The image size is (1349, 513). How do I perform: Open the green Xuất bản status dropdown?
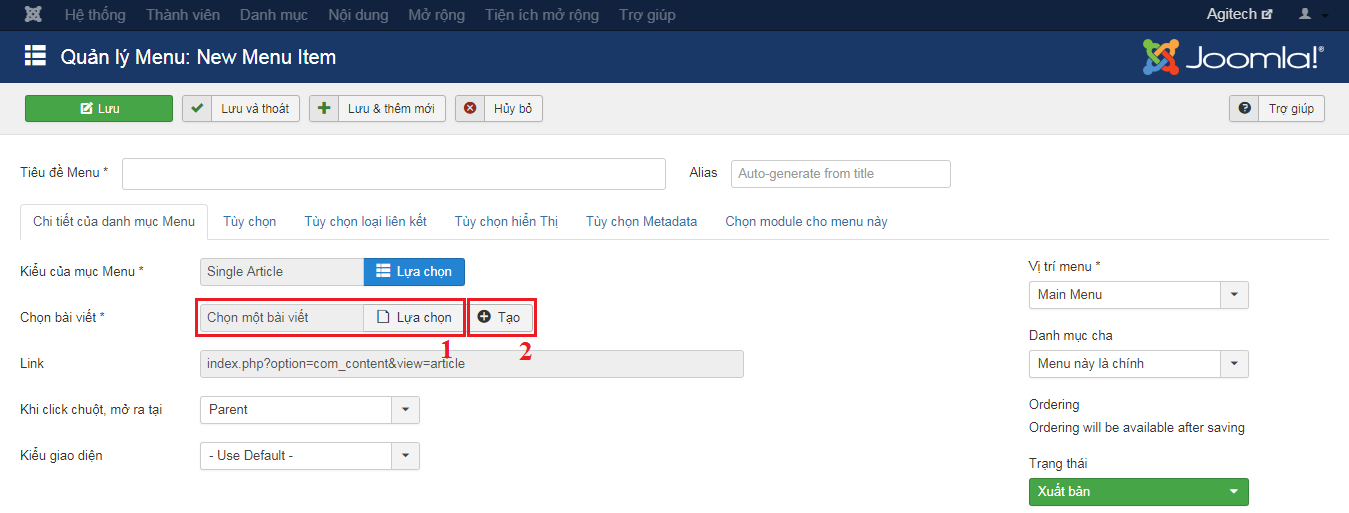tap(1138, 492)
